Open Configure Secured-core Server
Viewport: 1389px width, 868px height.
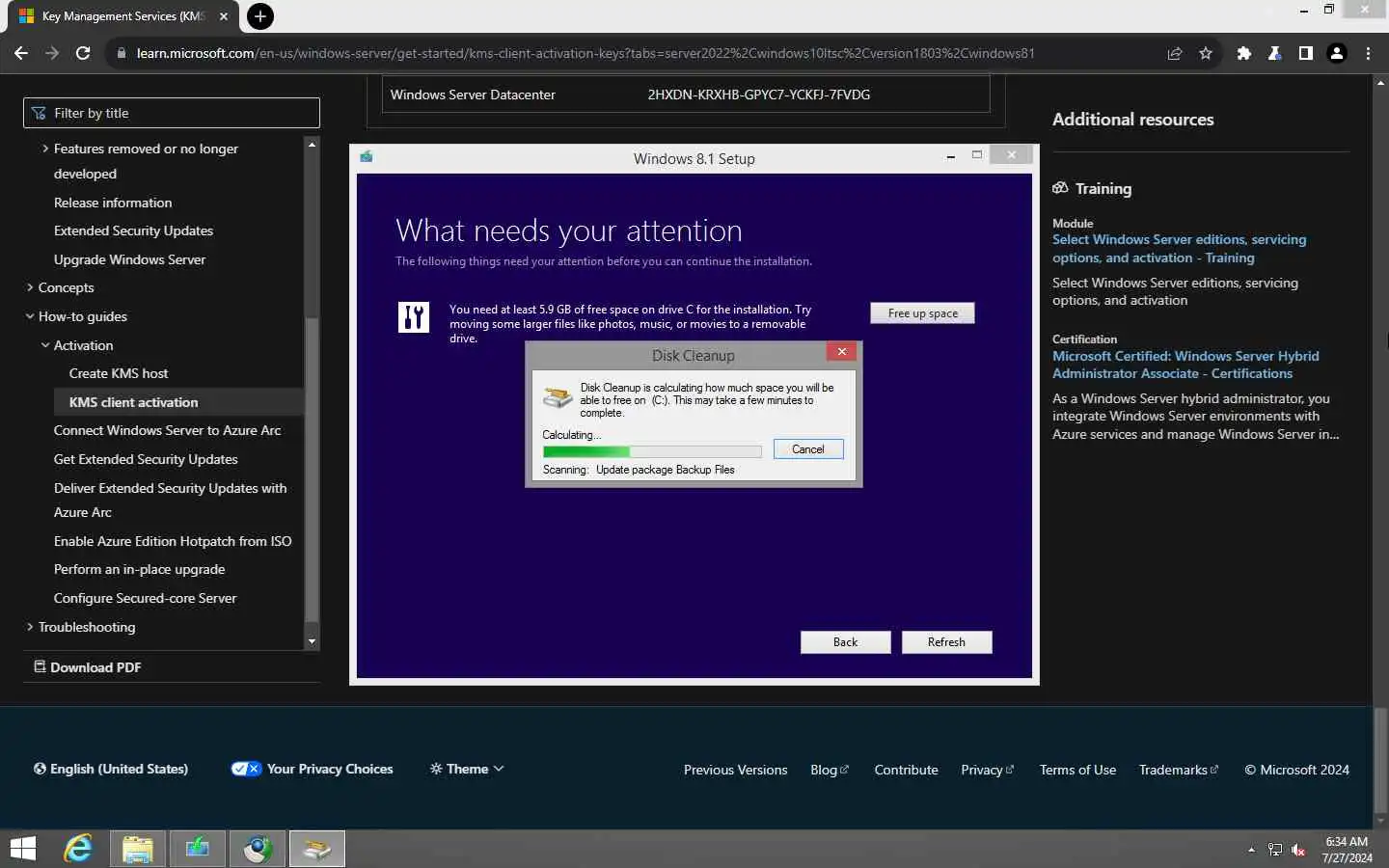coord(145,598)
